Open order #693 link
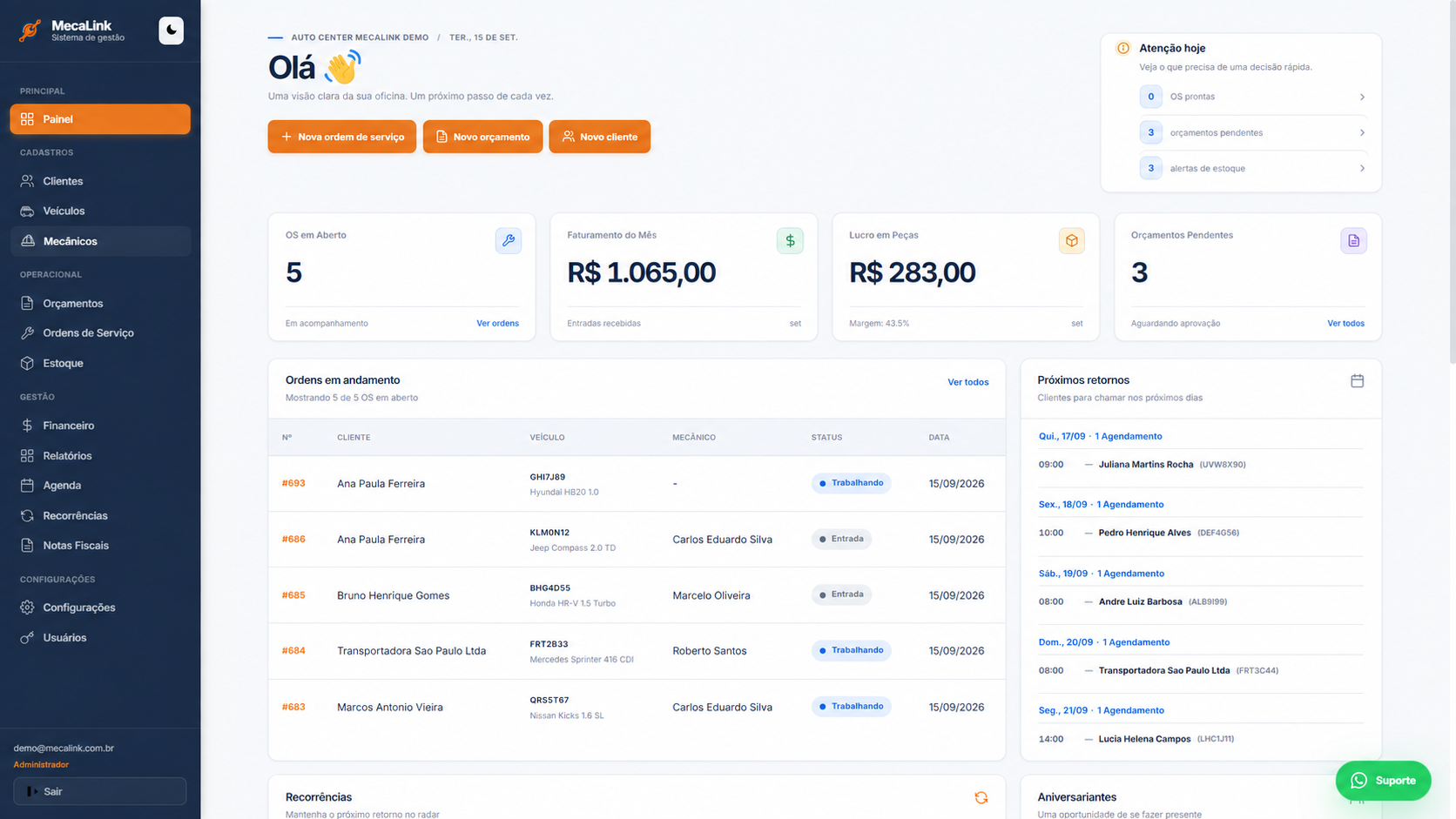This screenshot has height=819, width=1456. 293,483
